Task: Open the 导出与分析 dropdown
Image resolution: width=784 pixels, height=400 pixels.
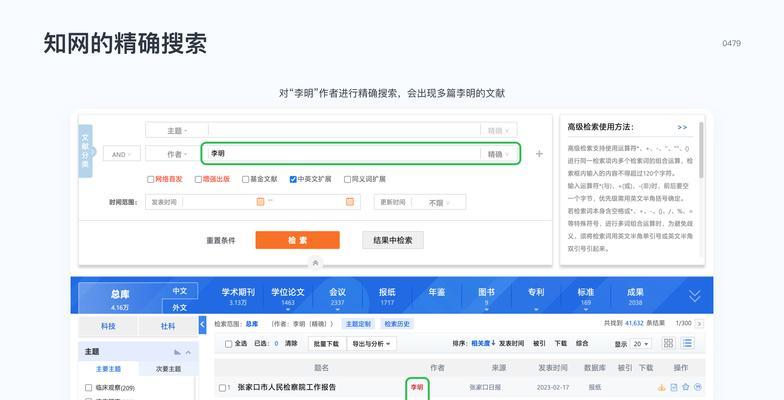Action: pyautogui.click(x=372, y=344)
